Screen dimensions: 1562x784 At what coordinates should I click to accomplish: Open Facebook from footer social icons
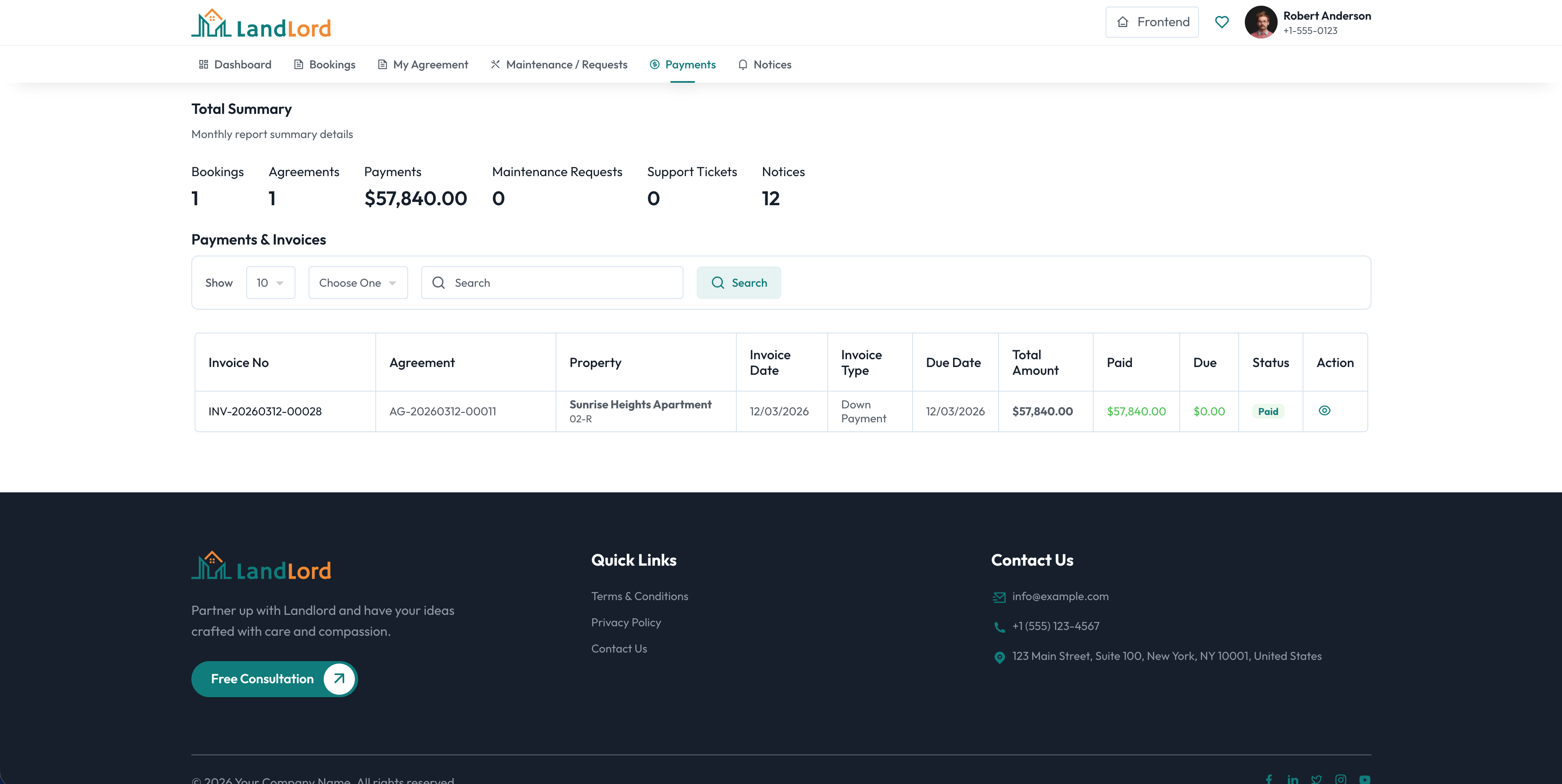click(1269, 780)
